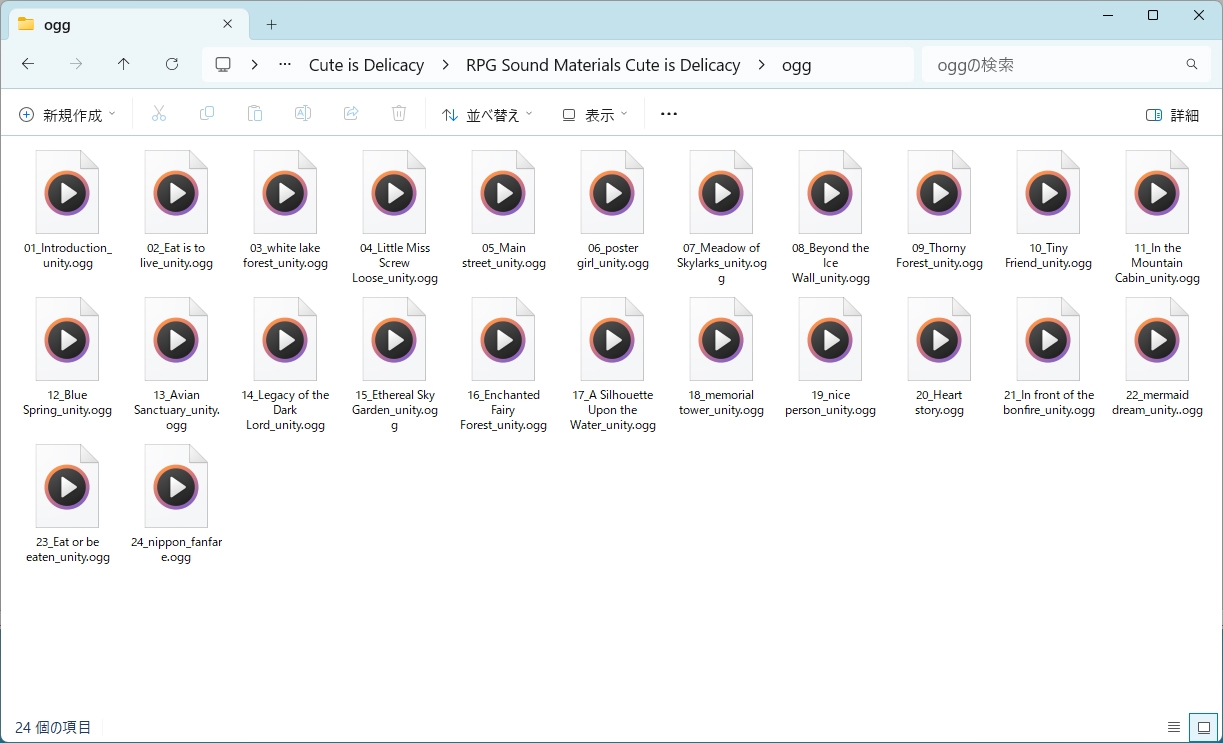The height and width of the screenshot is (743, 1223).
Task: Select file 19_nice person_unity.ogg
Action: pos(831,357)
